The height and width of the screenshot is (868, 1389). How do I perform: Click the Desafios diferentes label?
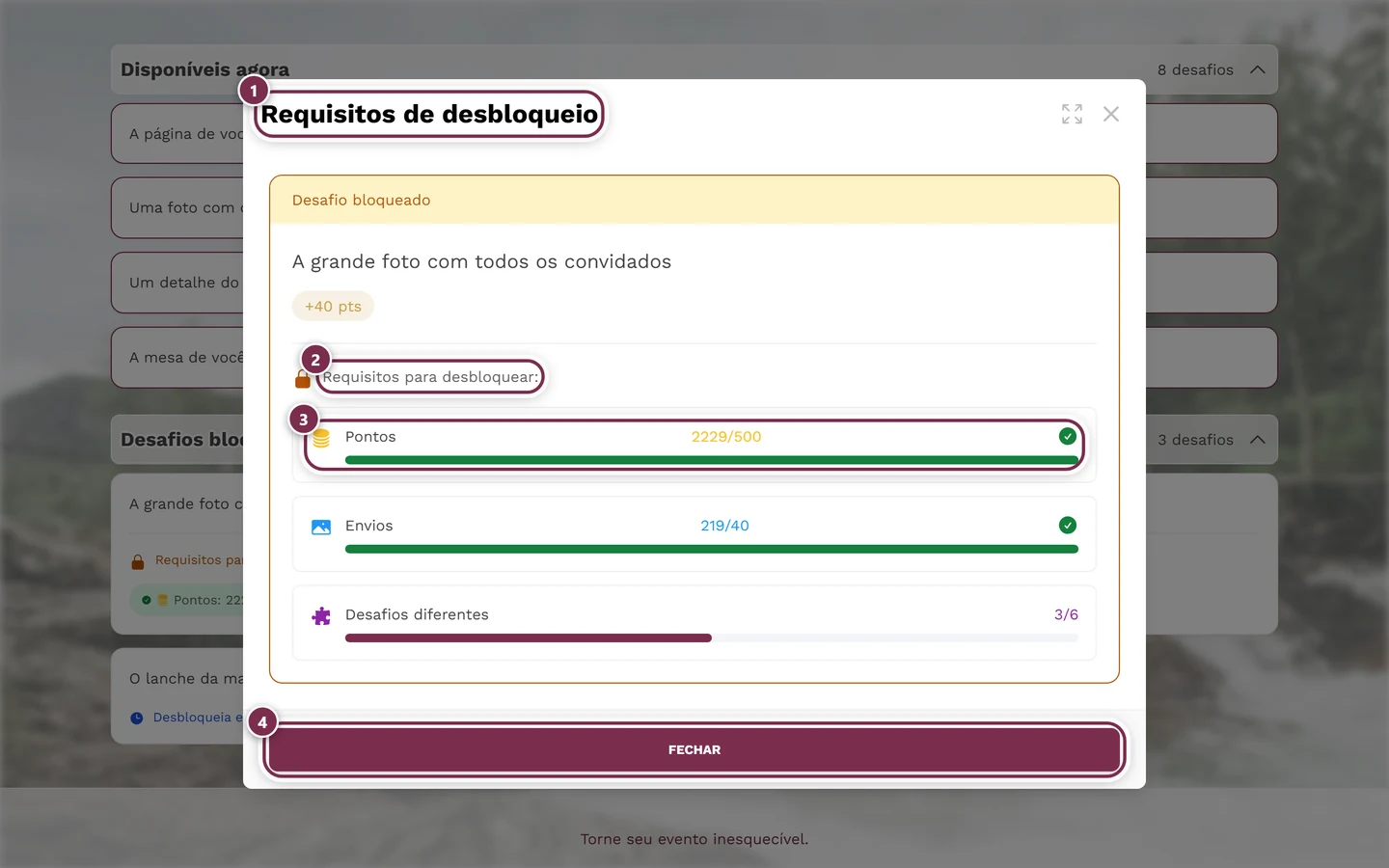[x=417, y=614]
